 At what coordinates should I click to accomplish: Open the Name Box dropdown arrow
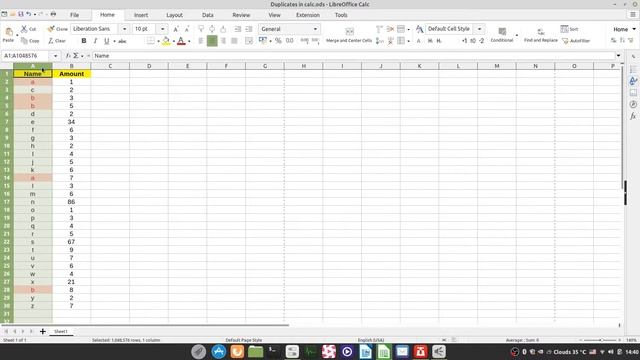(x=56, y=56)
